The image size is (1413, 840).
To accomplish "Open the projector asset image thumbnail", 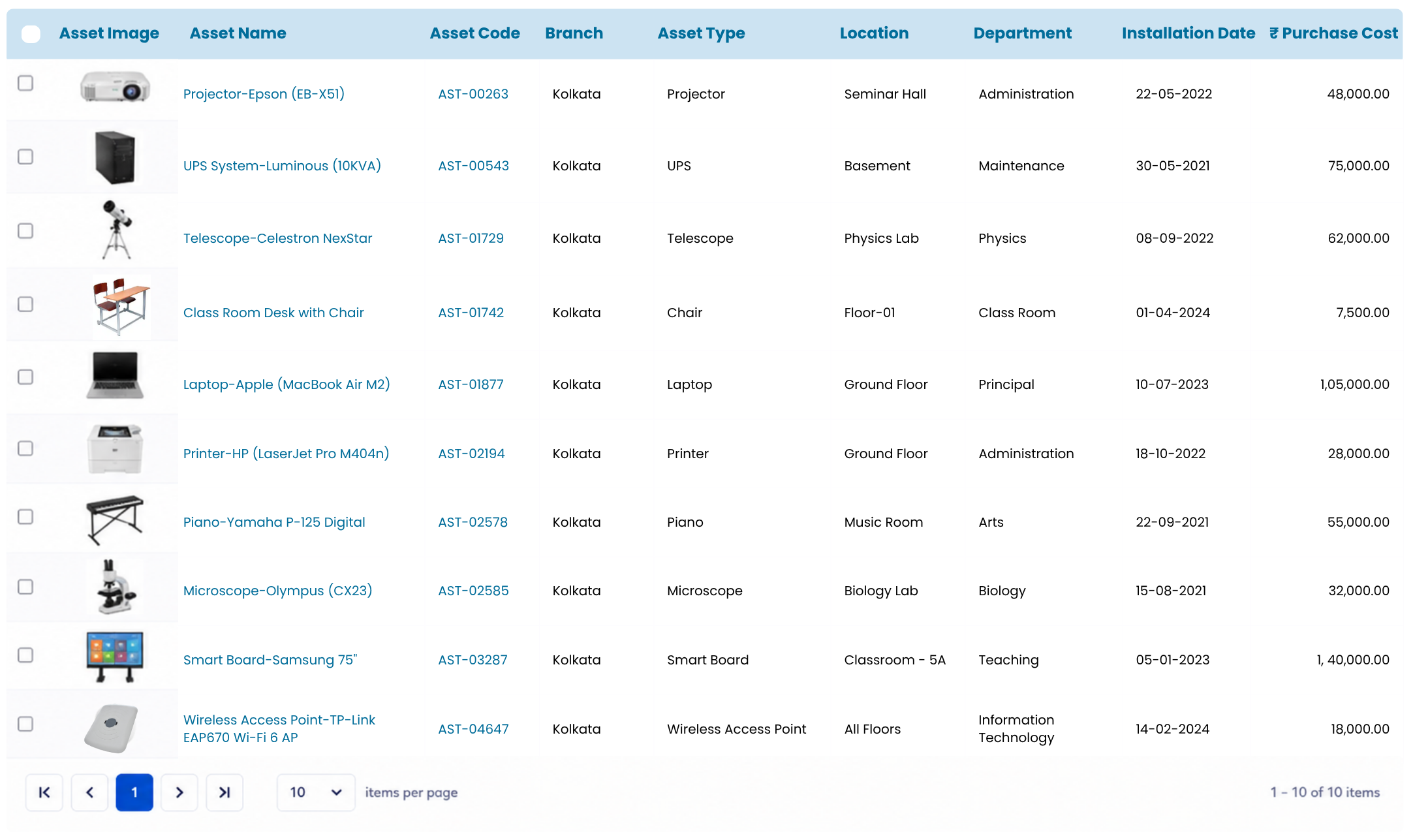I will coord(115,87).
